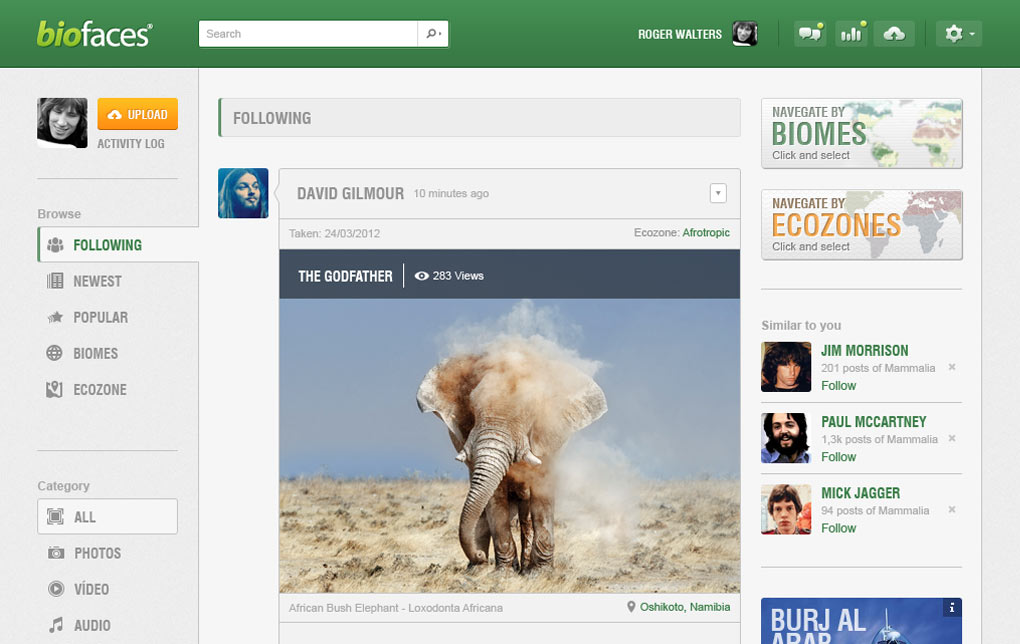1020x644 pixels.
Task: Open Mick Jagger's profile name
Action: 861,493
